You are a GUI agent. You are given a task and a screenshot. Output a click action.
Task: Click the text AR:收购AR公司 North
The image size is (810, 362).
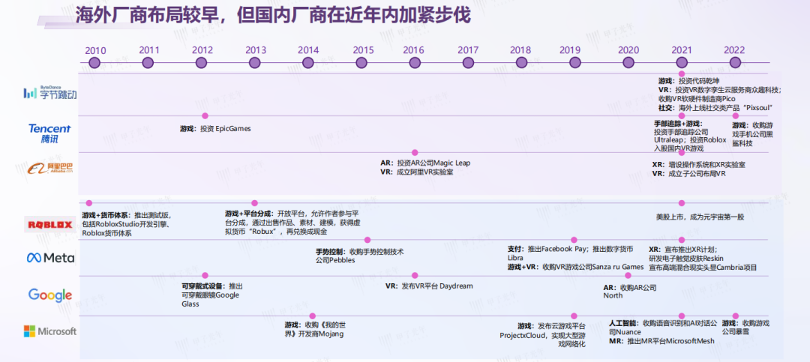click(x=630, y=292)
